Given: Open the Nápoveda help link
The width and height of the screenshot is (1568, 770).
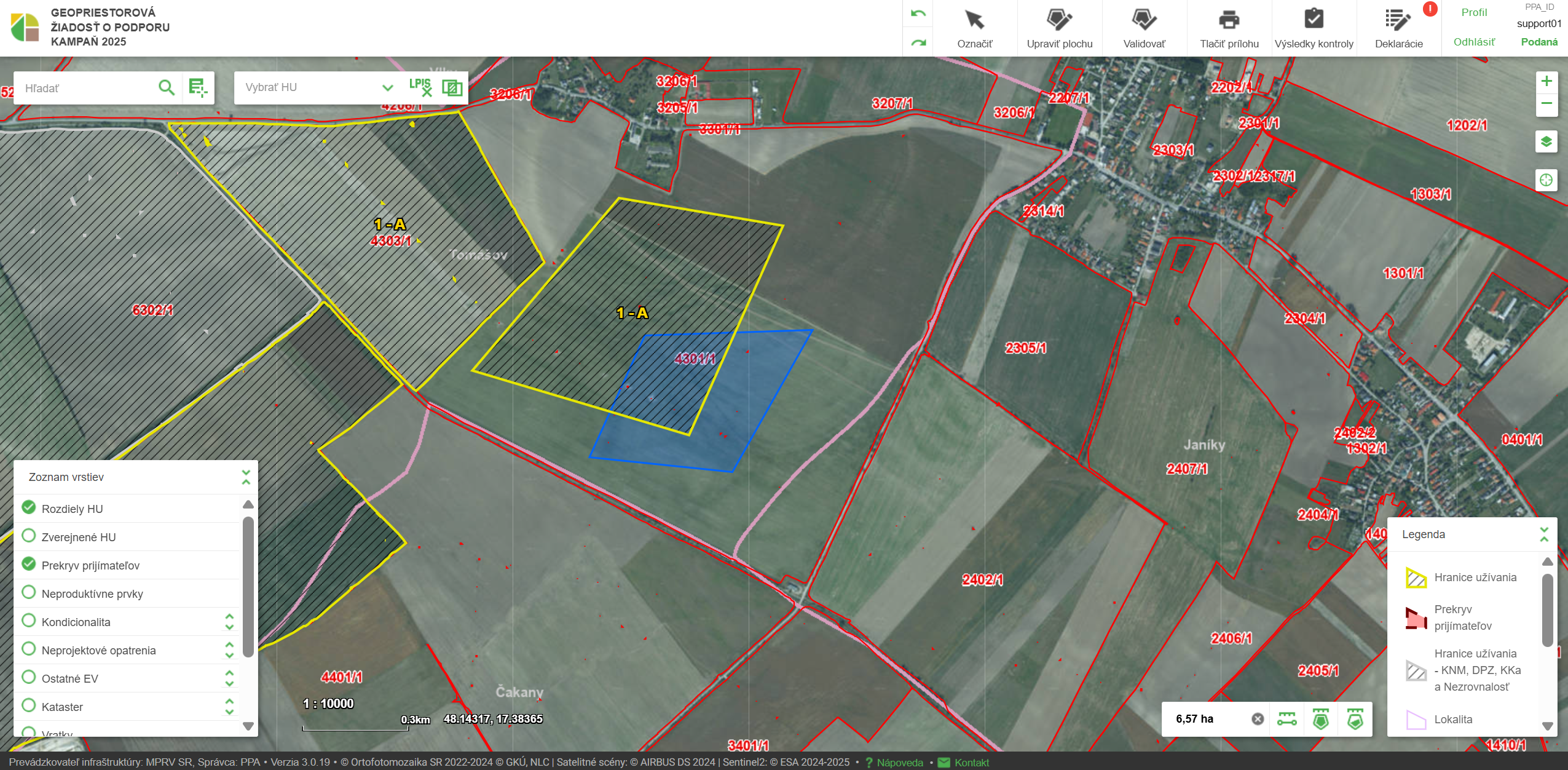Looking at the screenshot, I should [899, 763].
